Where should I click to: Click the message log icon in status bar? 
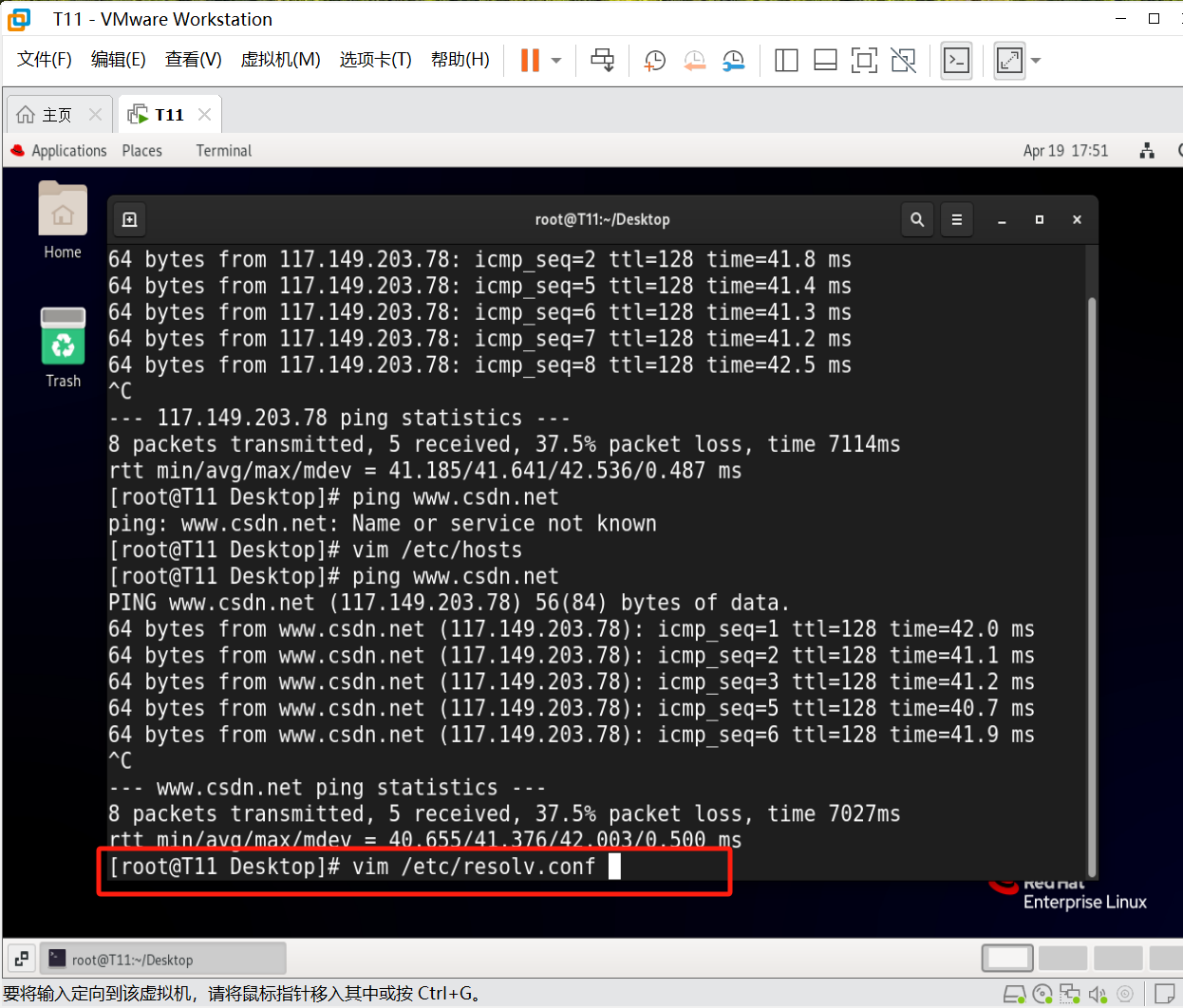[x=1165, y=995]
